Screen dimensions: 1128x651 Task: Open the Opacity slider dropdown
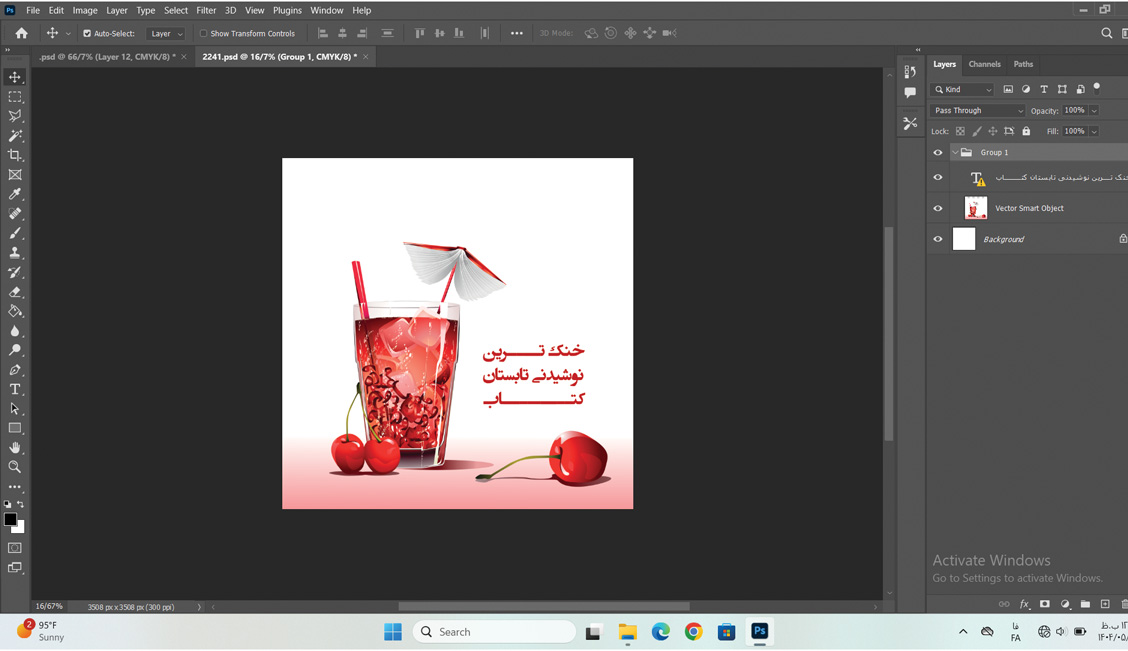click(x=1094, y=111)
